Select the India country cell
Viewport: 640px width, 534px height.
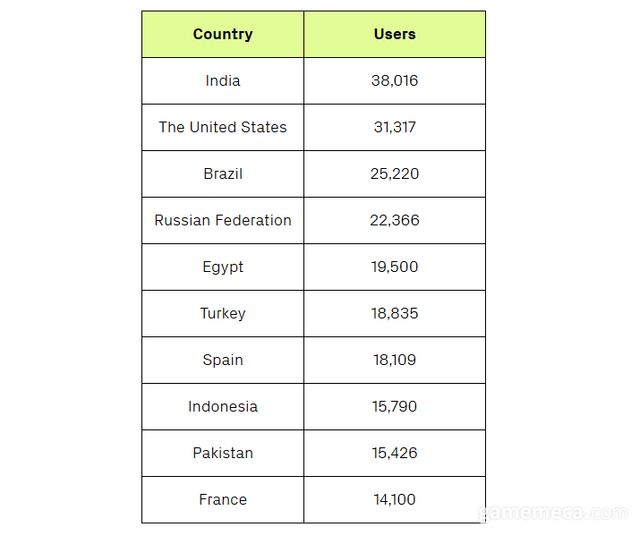click(x=222, y=81)
